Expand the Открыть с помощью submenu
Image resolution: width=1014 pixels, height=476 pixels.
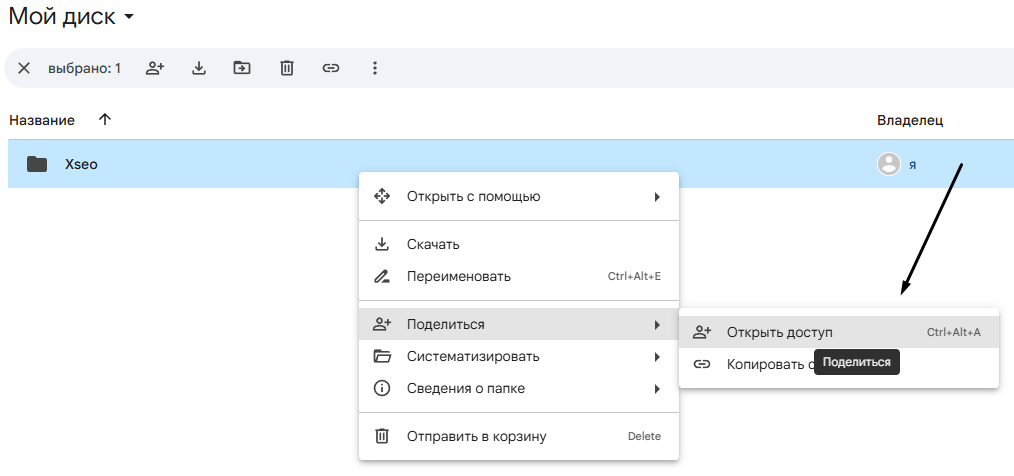(x=519, y=197)
